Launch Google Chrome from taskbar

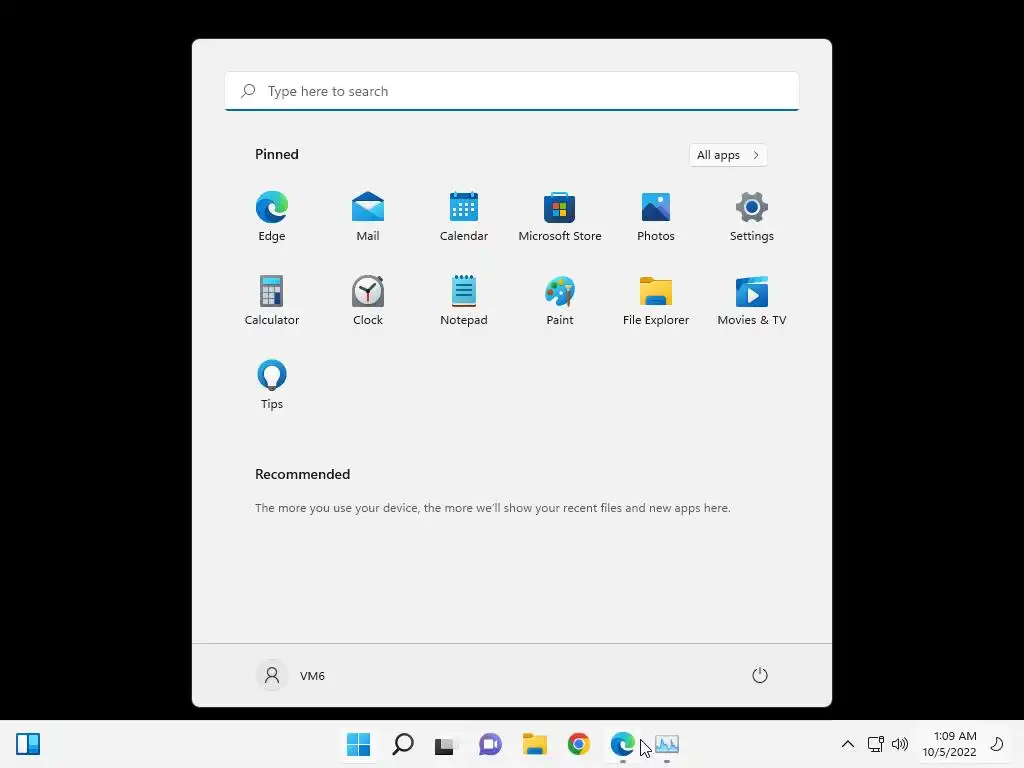click(x=579, y=744)
